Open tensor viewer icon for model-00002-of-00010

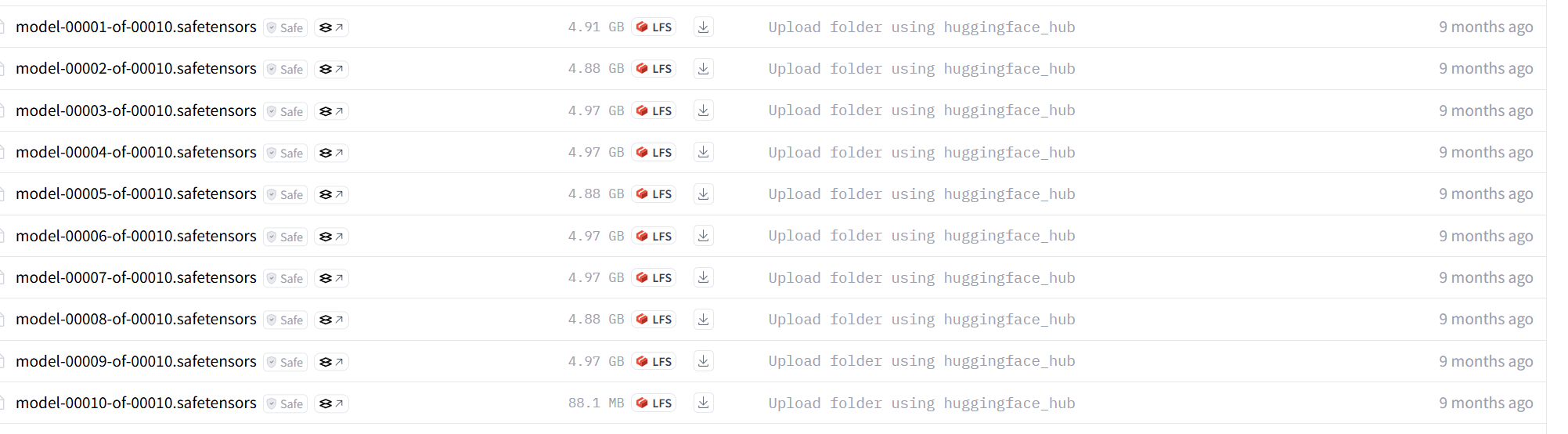331,69
